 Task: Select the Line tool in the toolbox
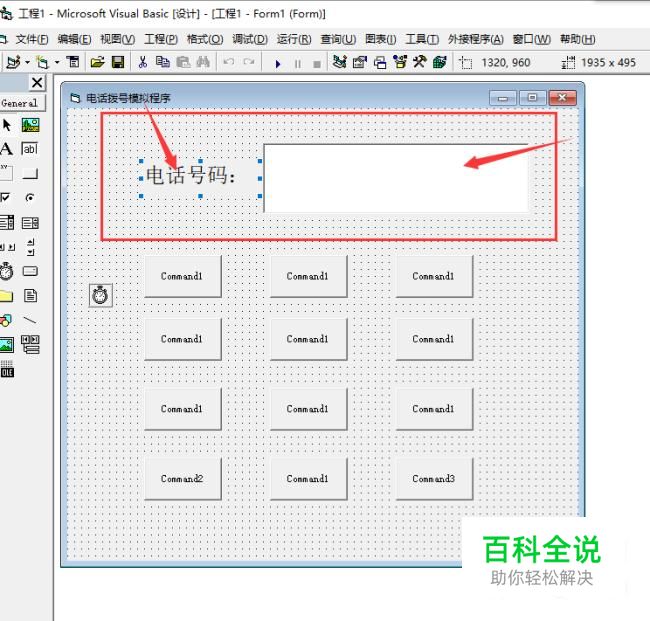click(x=30, y=320)
